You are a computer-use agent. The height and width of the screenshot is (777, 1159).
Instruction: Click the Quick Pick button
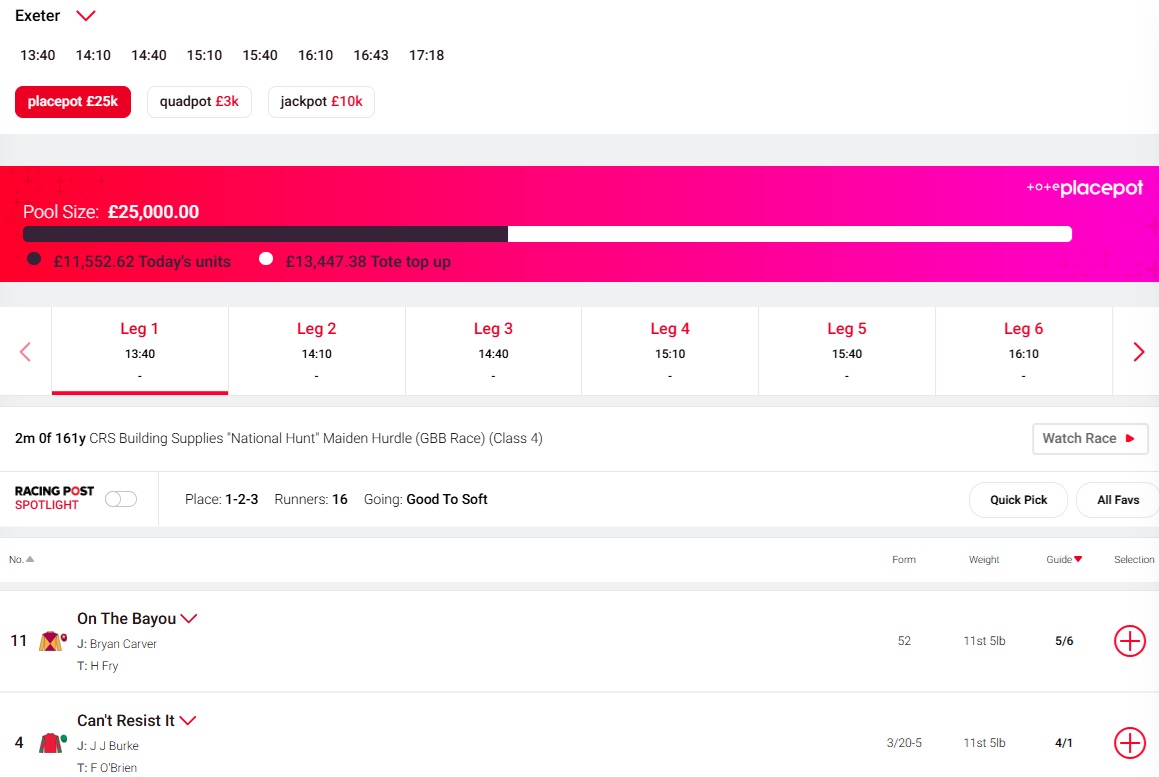coord(1018,500)
